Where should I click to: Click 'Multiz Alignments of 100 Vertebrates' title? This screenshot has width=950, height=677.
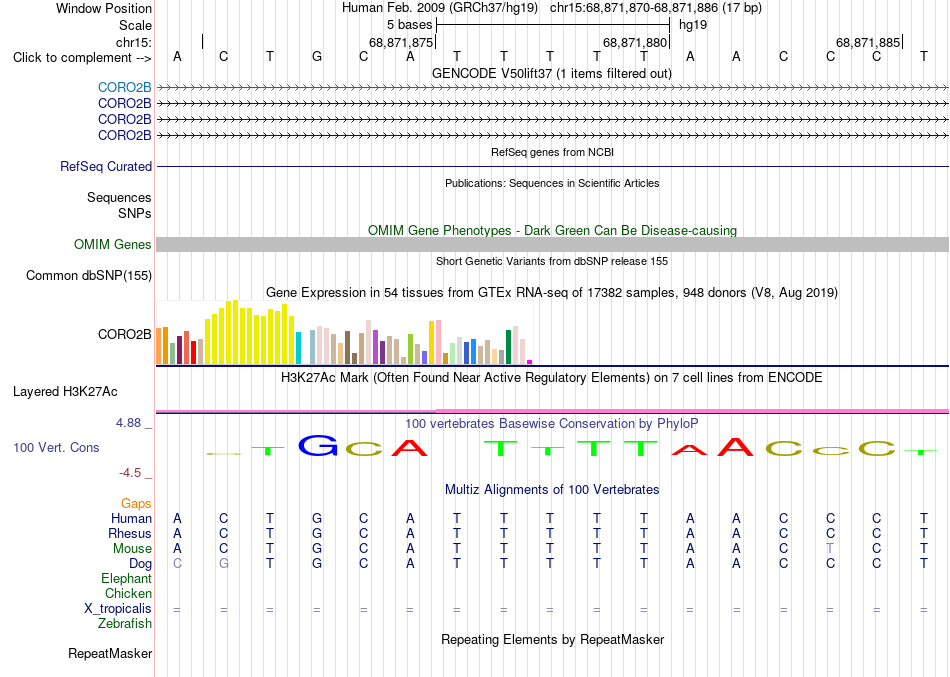[552, 490]
